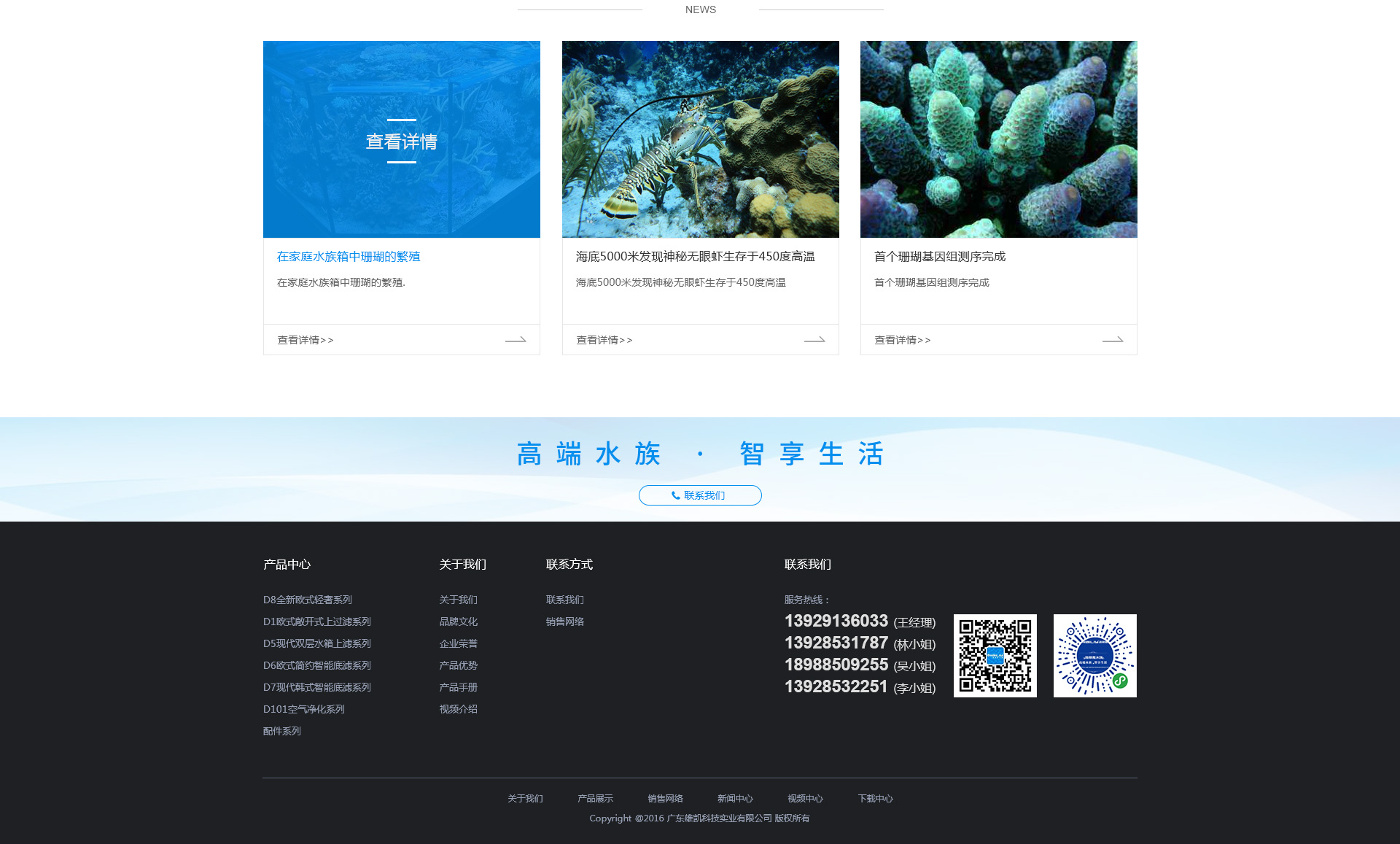Click 查看详情 overlay on aquarium image
This screenshot has width=1400, height=844.
pyautogui.click(x=401, y=142)
